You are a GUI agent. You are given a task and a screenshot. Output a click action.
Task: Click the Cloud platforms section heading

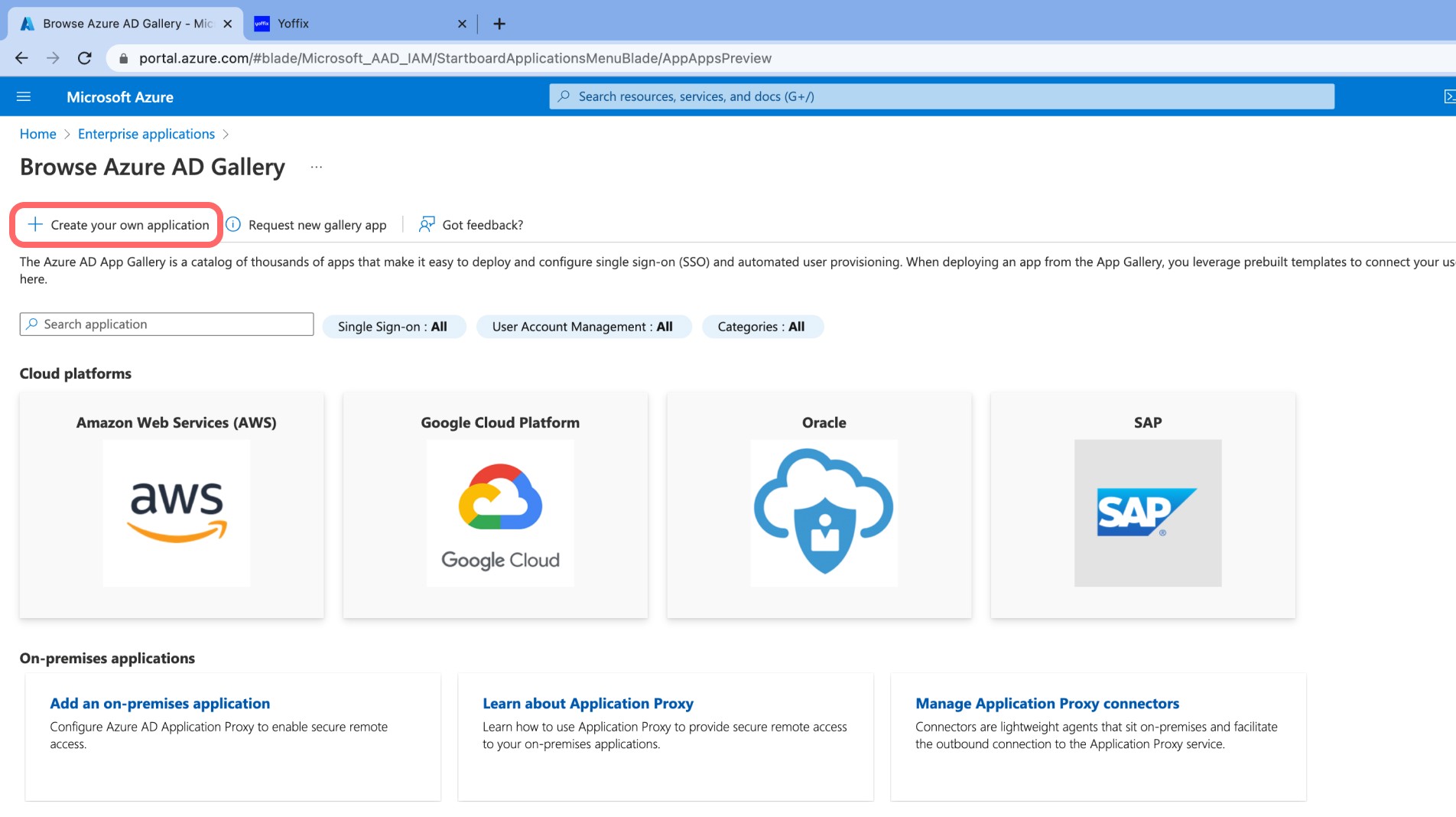coord(76,373)
